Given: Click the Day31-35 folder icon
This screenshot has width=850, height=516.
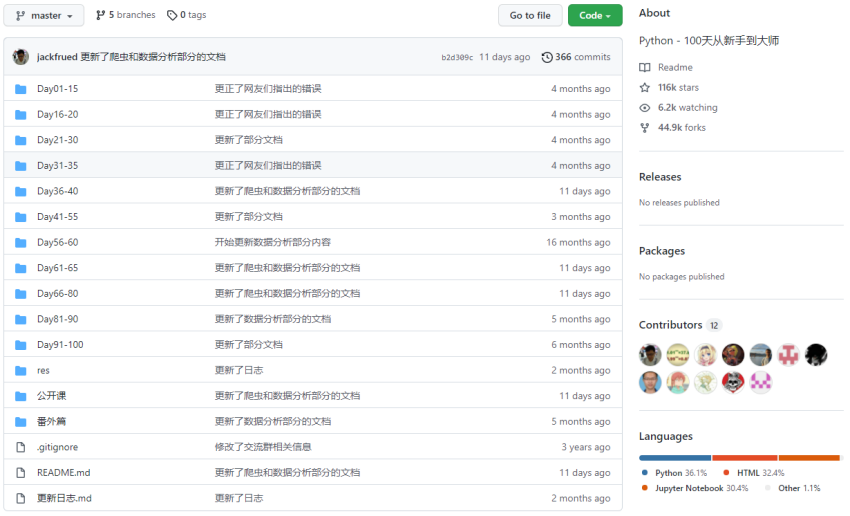Looking at the screenshot, I should click(21, 165).
